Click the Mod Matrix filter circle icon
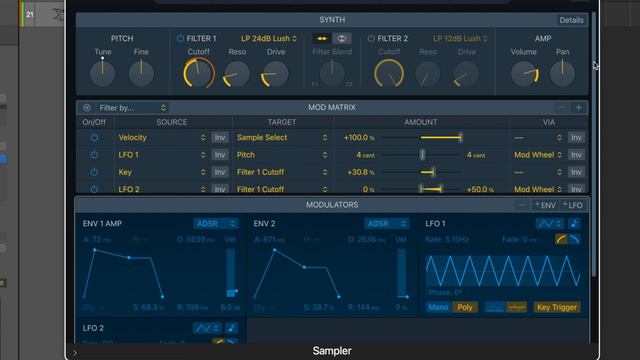The height and width of the screenshot is (360, 640). [x=87, y=108]
